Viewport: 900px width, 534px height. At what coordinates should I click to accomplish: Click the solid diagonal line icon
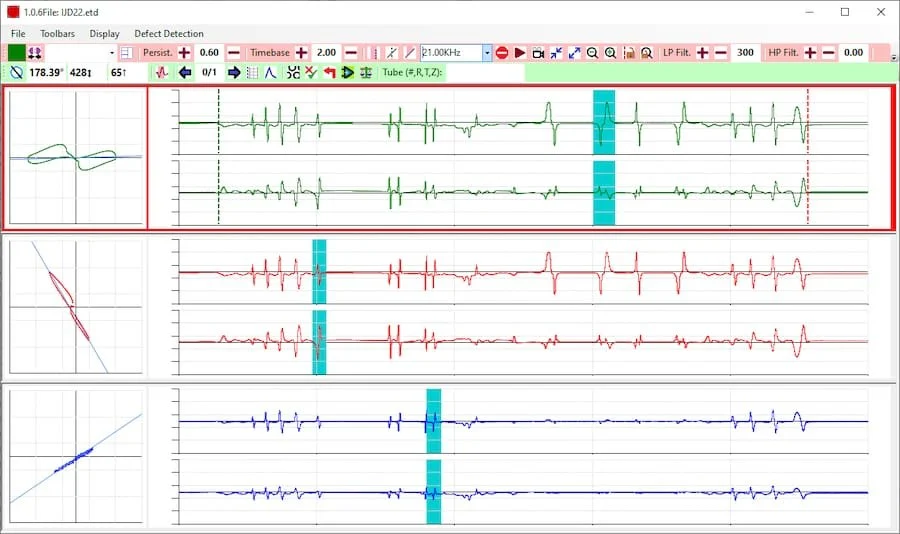410,53
